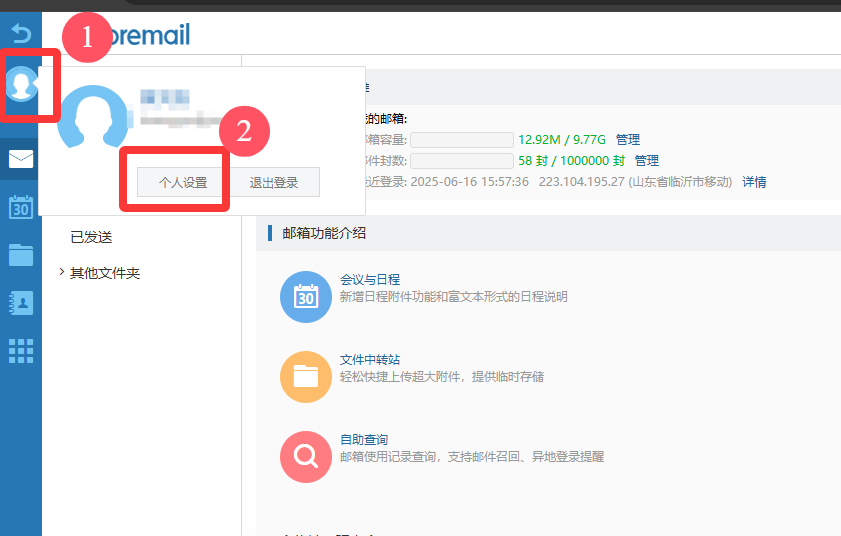The width and height of the screenshot is (841, 536).
Task: Click the blue 会议与日程 calendar circle icon
Action: pyautogui.click(x=305, y=297)
